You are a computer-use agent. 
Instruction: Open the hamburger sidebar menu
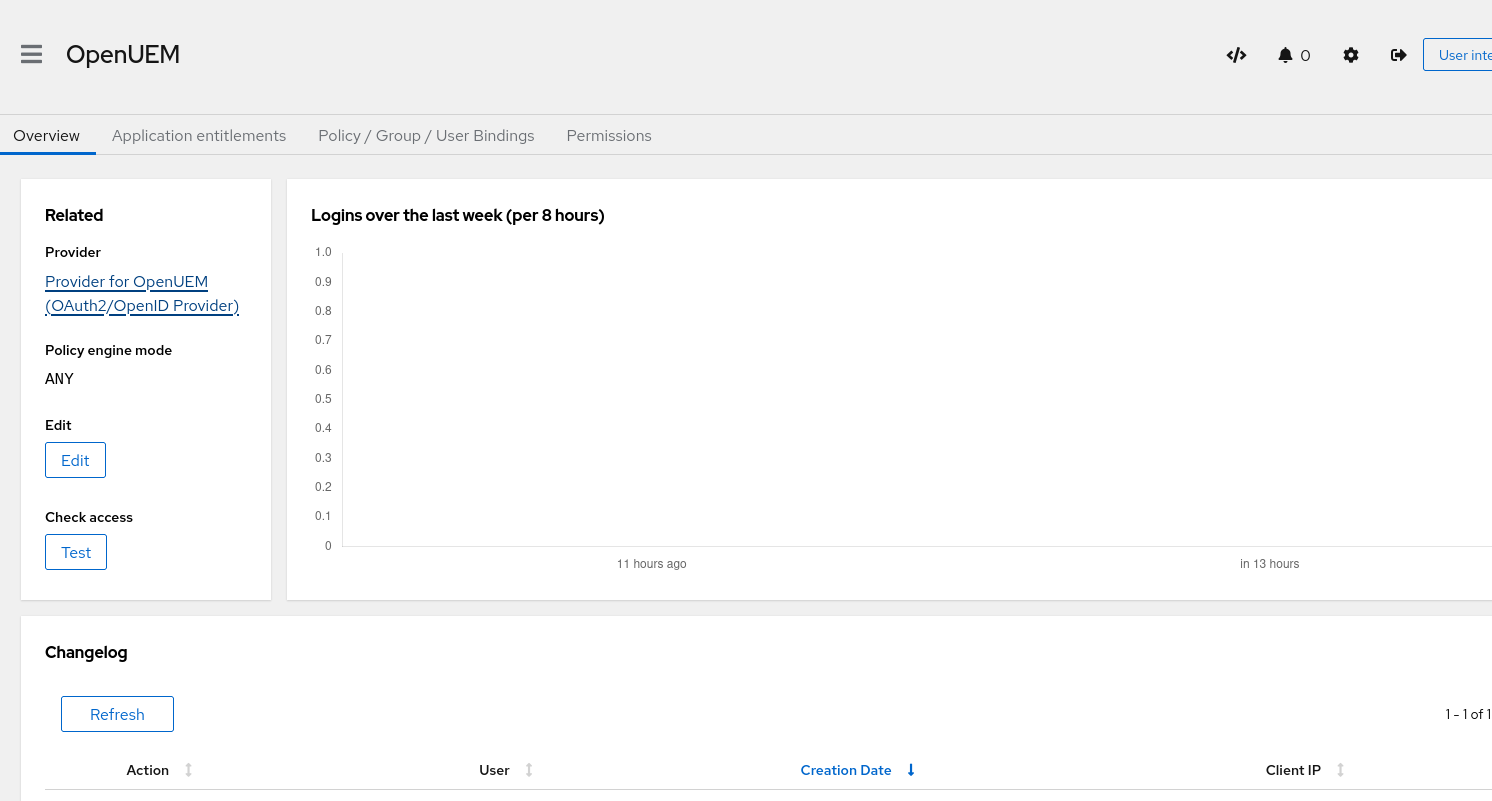32,55
